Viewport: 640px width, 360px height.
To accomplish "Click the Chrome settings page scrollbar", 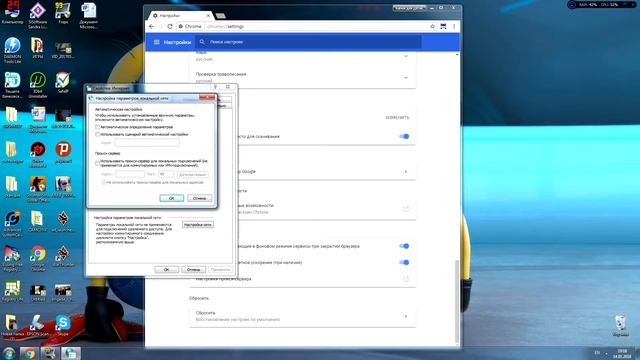I will 457,302.
